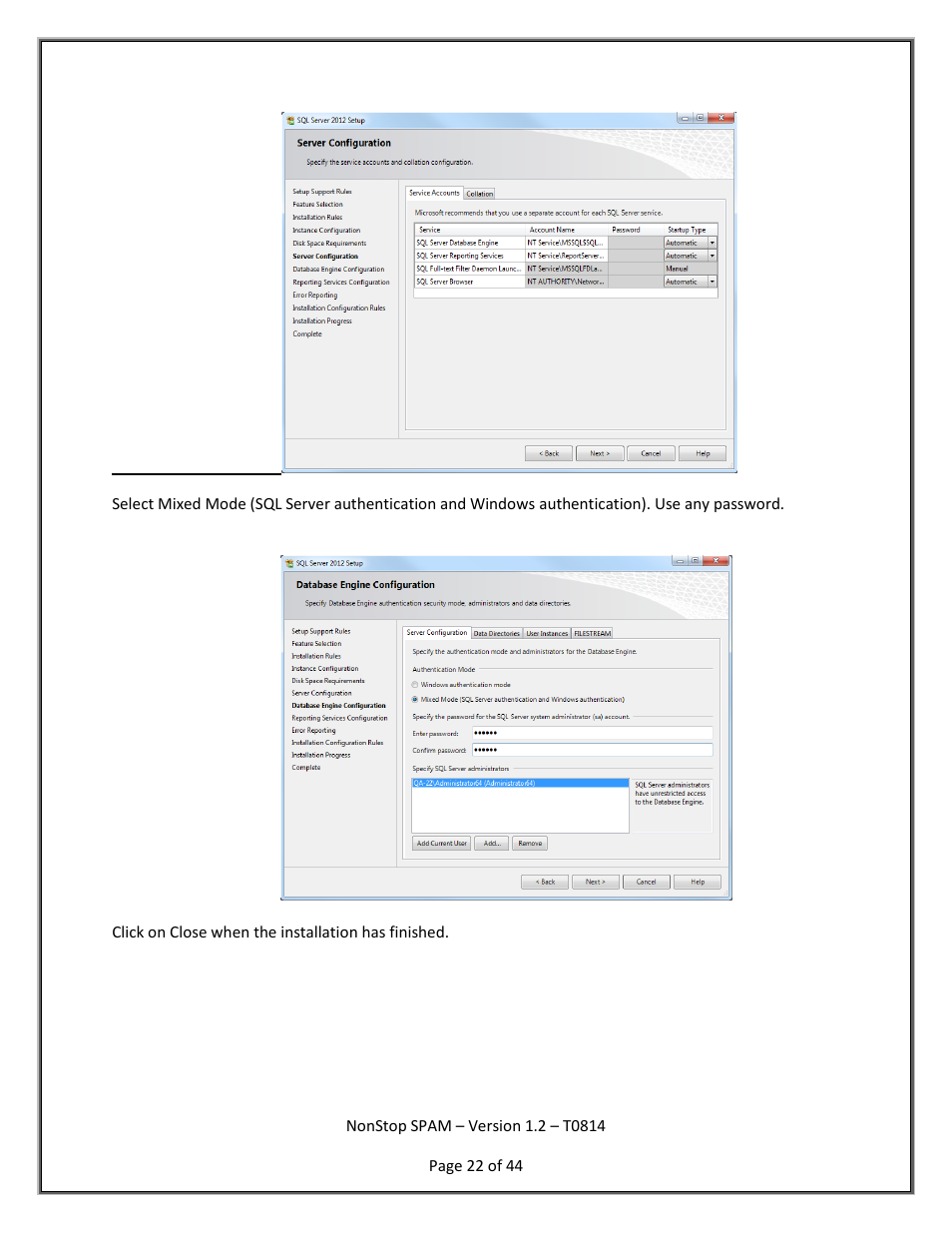Focus the Enter password field
The image size is (952, 1233).
point(592,733)
